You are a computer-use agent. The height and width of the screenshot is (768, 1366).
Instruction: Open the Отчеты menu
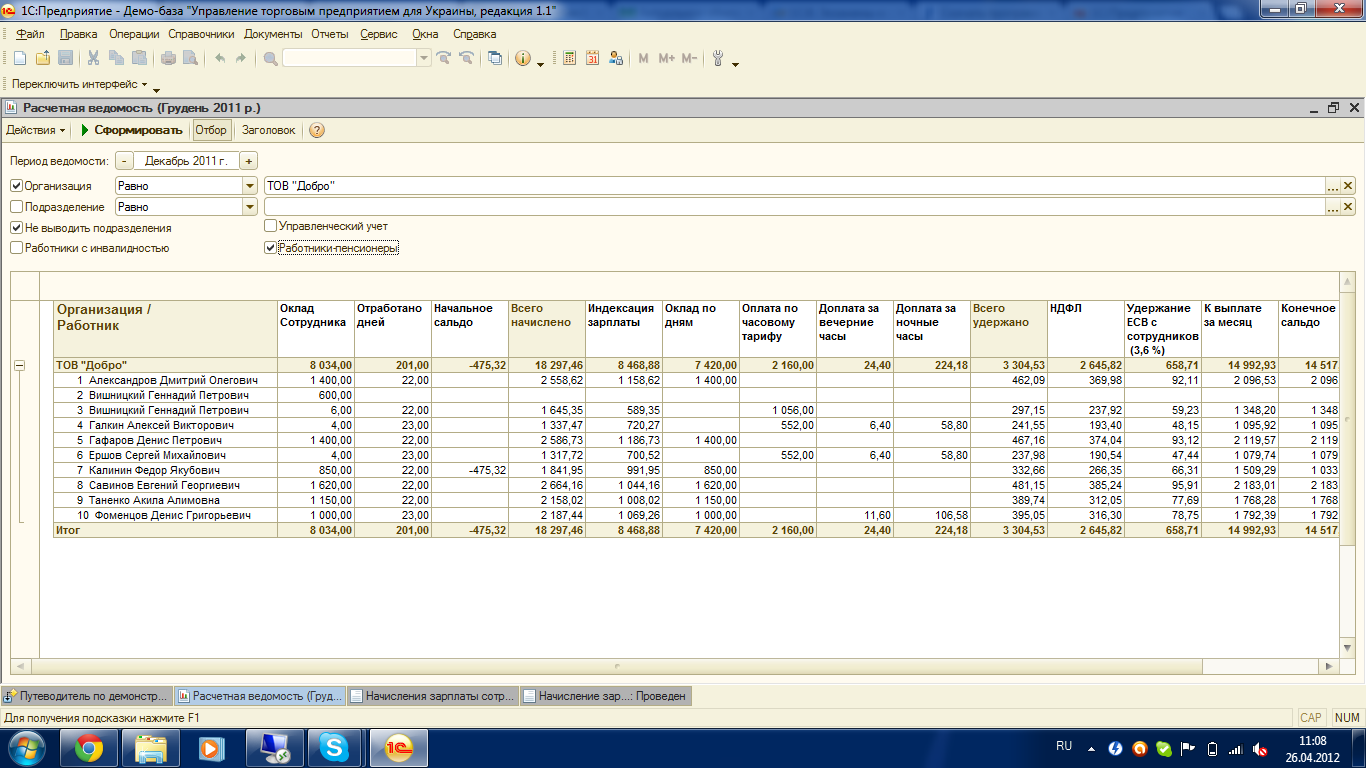click(x=329, y=34)
